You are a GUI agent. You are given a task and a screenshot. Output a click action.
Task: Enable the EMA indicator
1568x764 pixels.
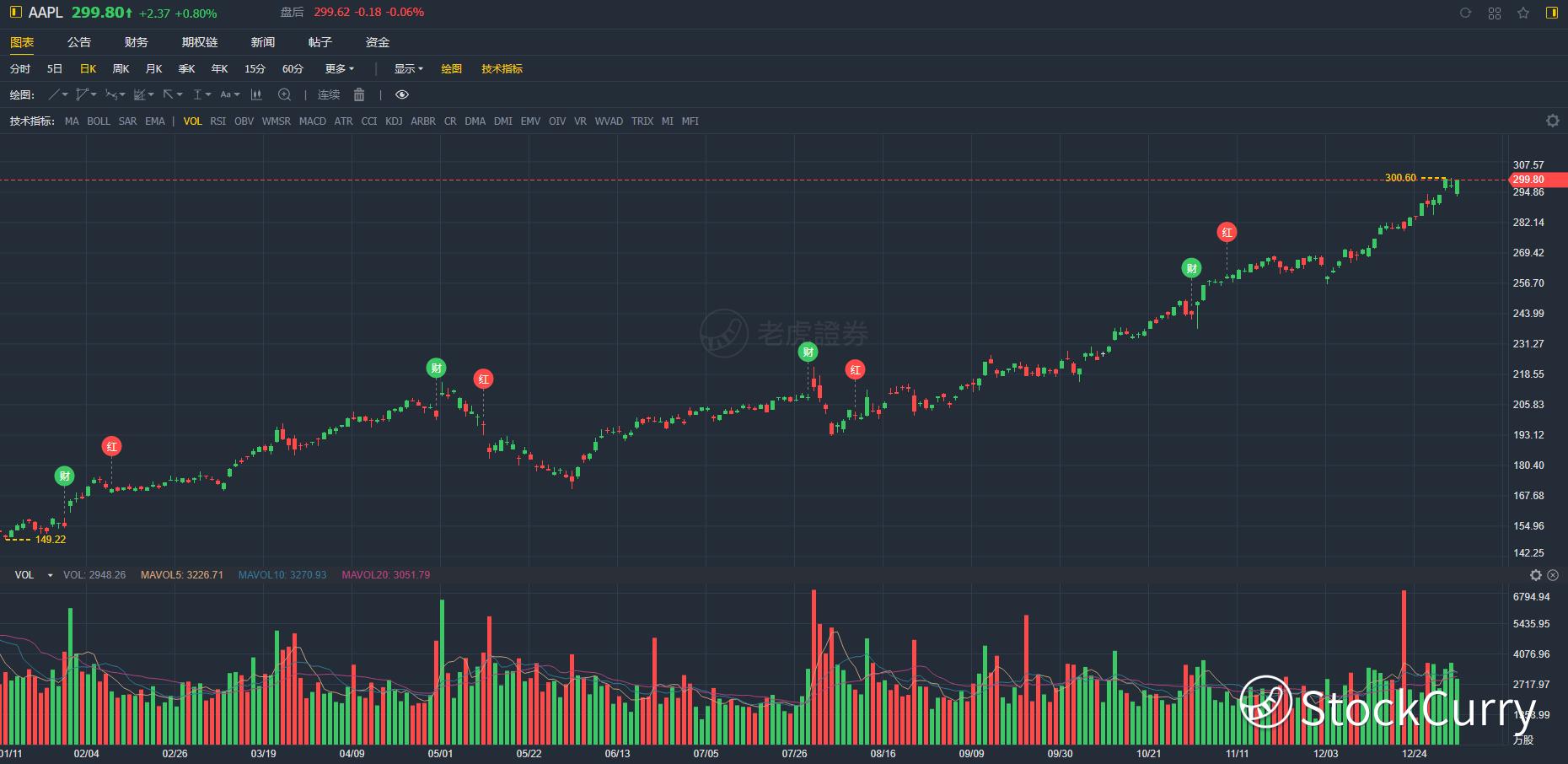(155, 121)
